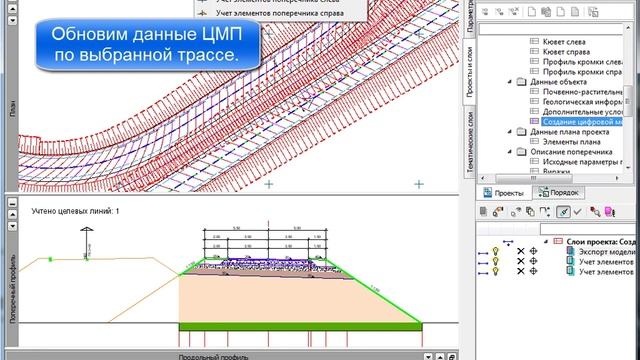Open the Проекты и слои vertical tab
The height and width of the screenshot is (360, 640).
pyautogui.click(x=469, y=72)
